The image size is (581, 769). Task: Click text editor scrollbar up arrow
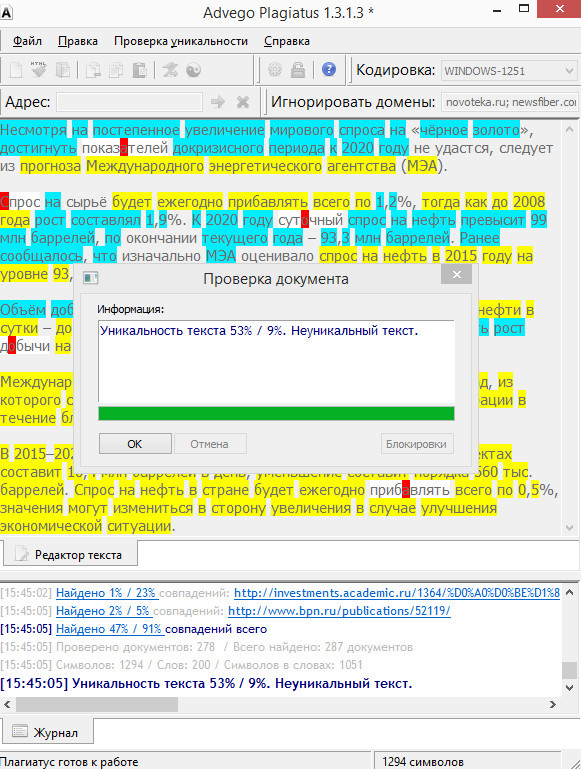coord(569,130)
